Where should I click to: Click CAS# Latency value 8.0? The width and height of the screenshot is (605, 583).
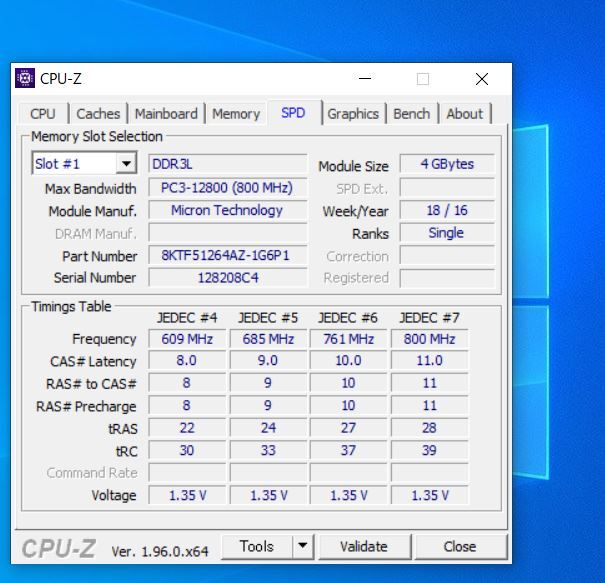[187, 360]
